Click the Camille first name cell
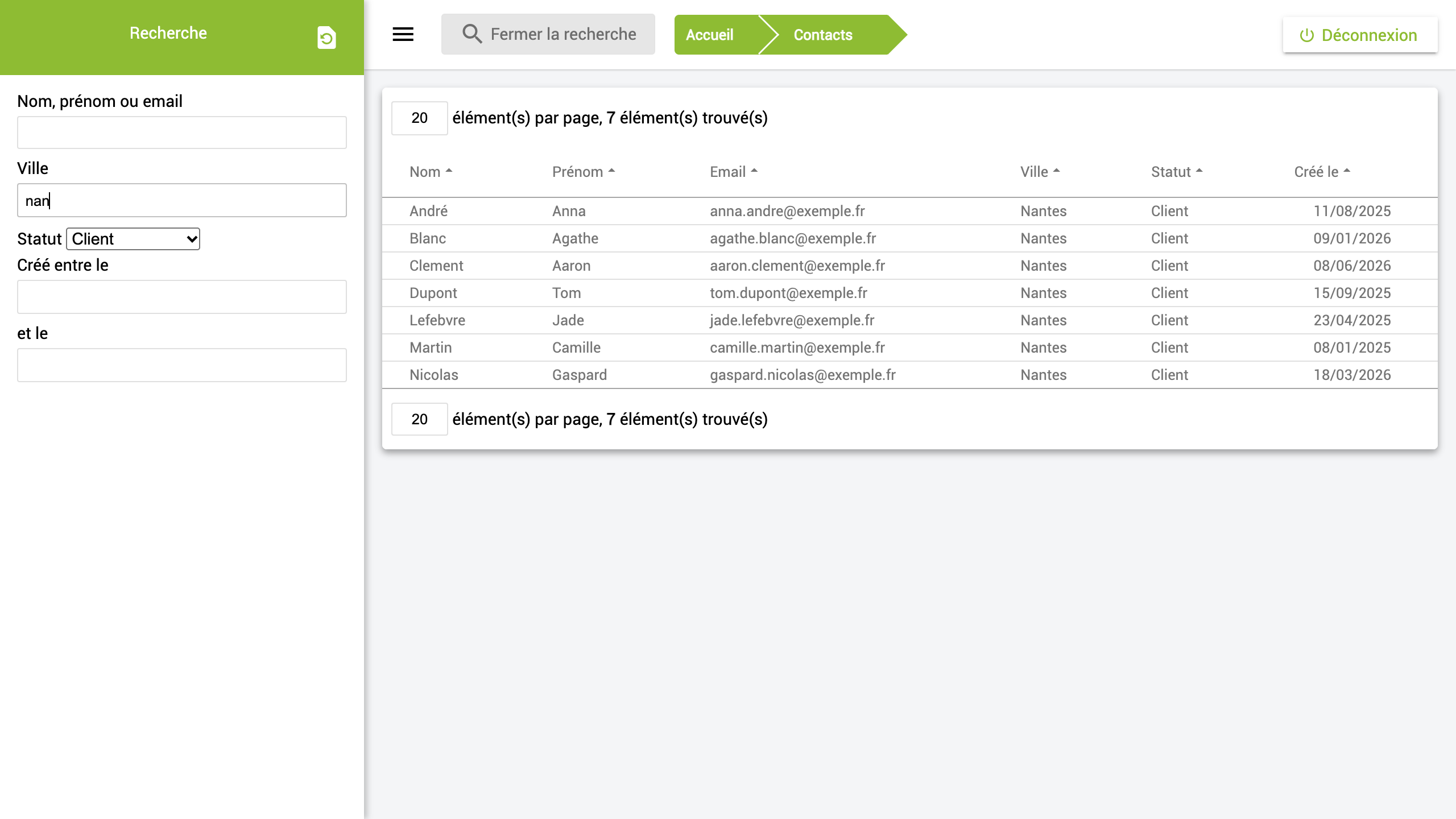This screenshot has height=819, width=1456. (x=576, y=348)
